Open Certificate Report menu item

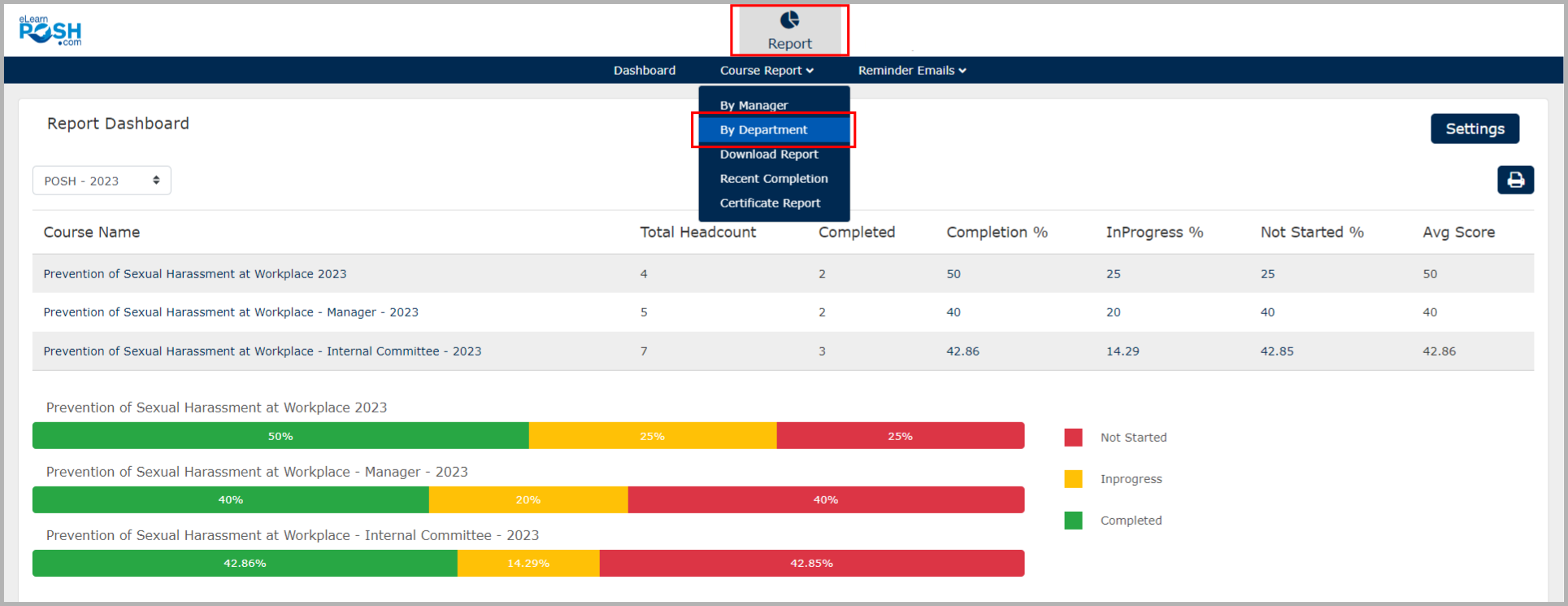770,203
